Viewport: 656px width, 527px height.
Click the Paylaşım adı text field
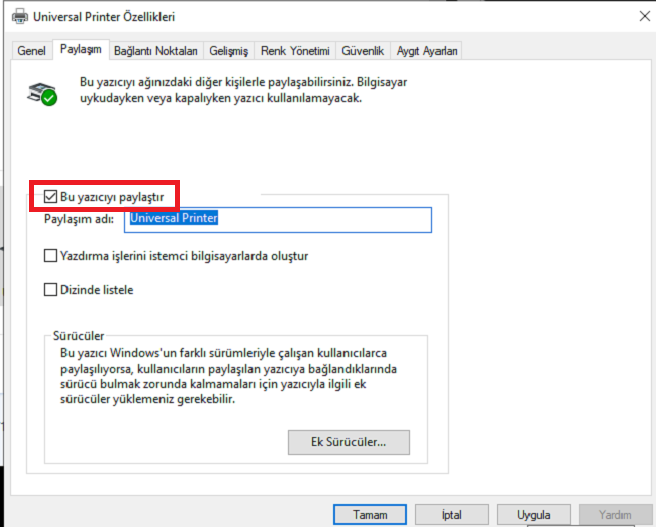pos(278,220)
